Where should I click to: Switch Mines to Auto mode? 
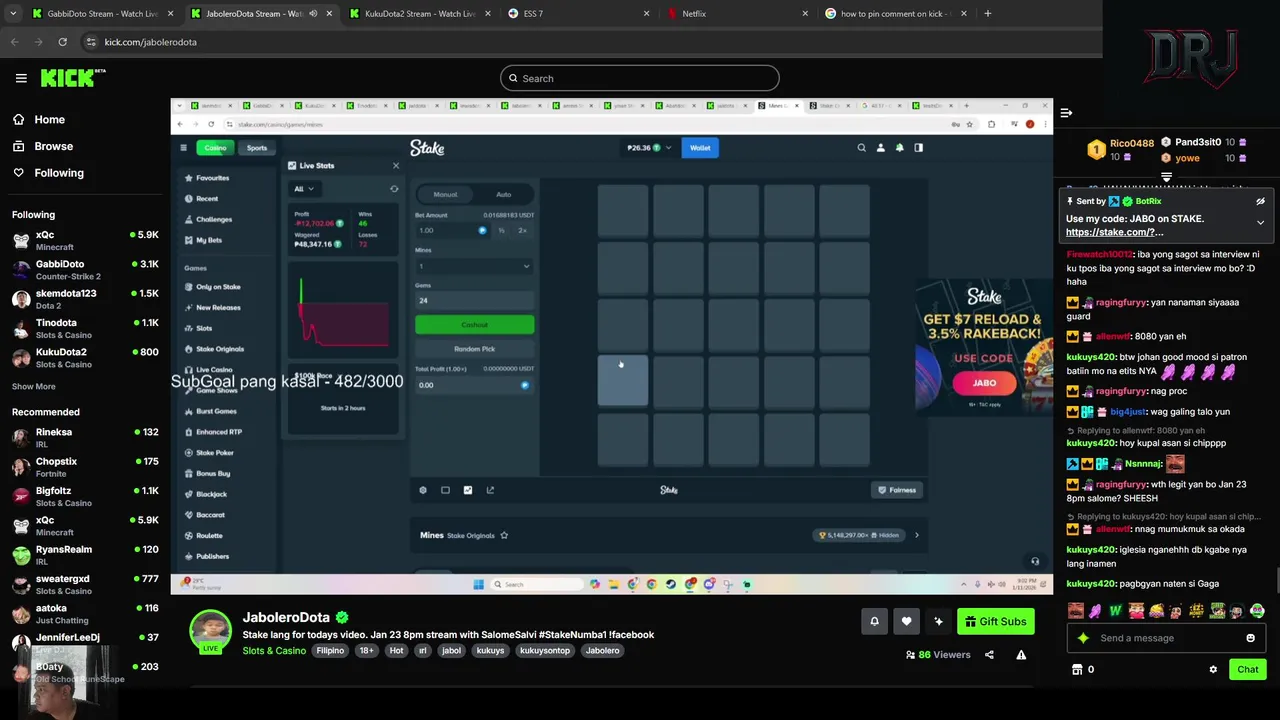pyautogui.click(x=503, y=195)
